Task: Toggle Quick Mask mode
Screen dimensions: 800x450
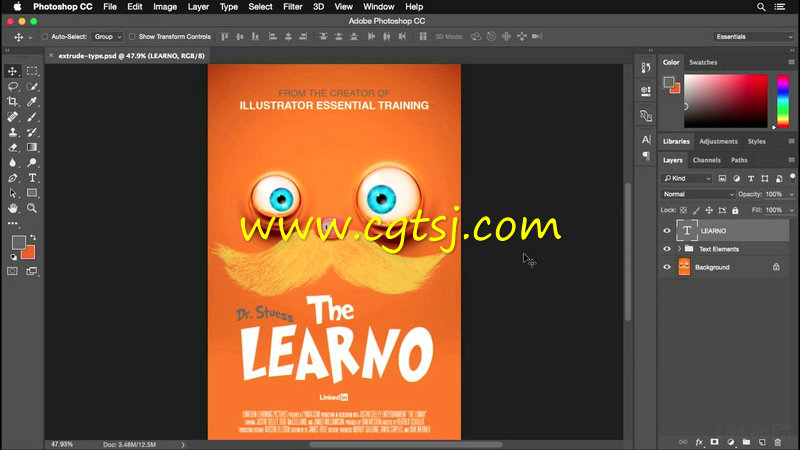Action: point(13,271)
